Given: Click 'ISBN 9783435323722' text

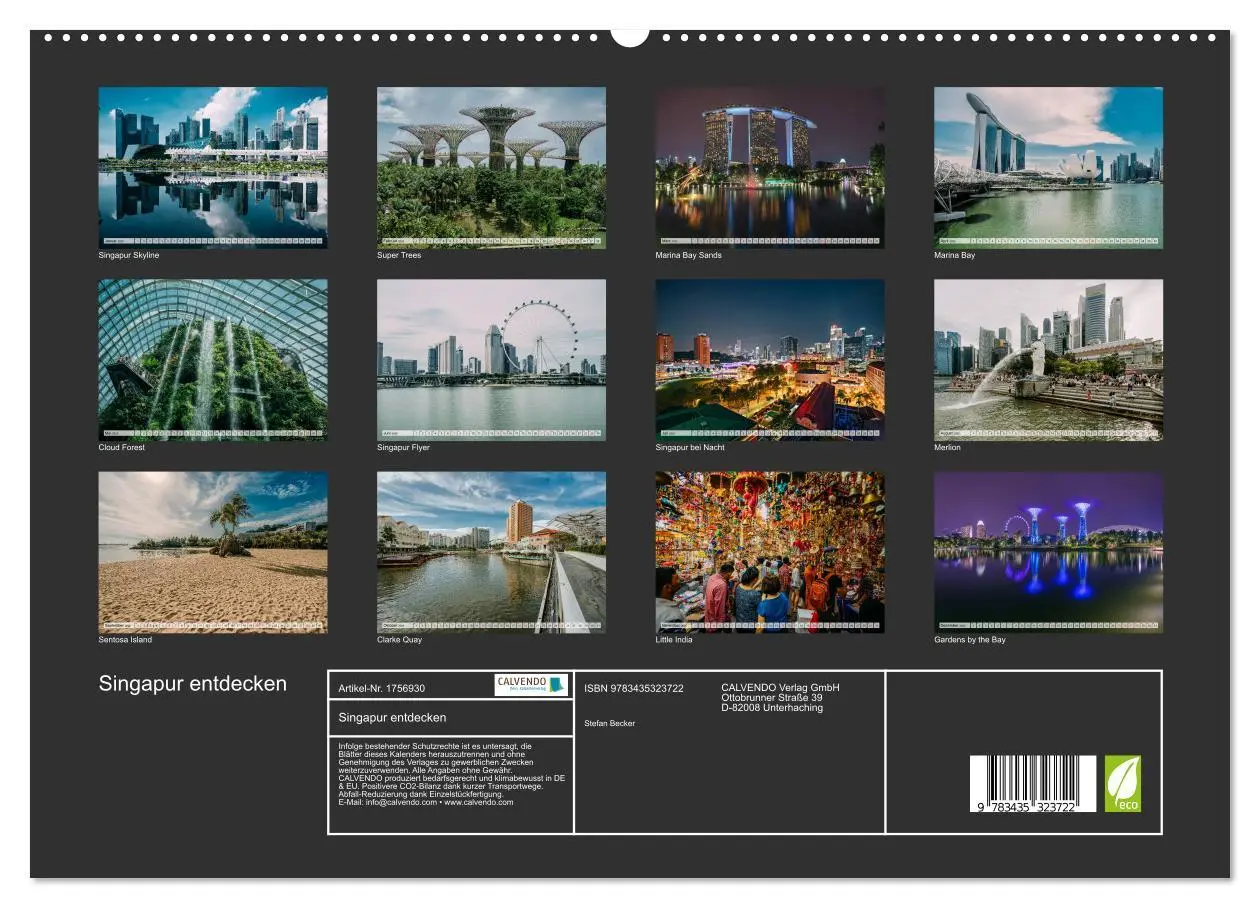Looking at the screenshot, I should [x=634, y=688].
